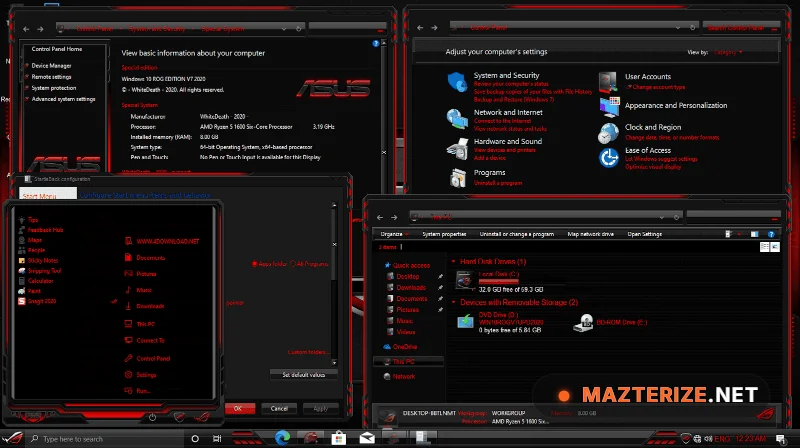Open Pictures in start menu right column

pos(140,273)
